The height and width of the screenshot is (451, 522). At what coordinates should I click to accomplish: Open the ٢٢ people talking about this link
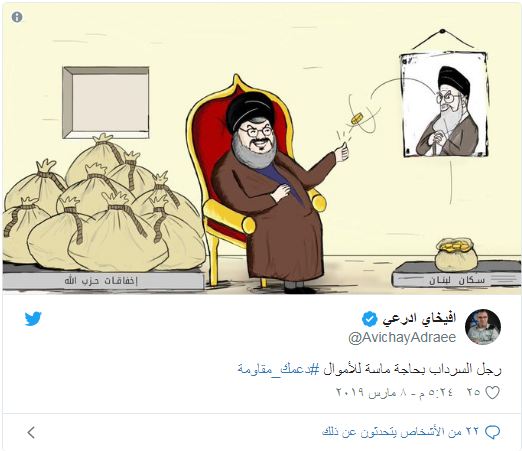pos(400,432)
